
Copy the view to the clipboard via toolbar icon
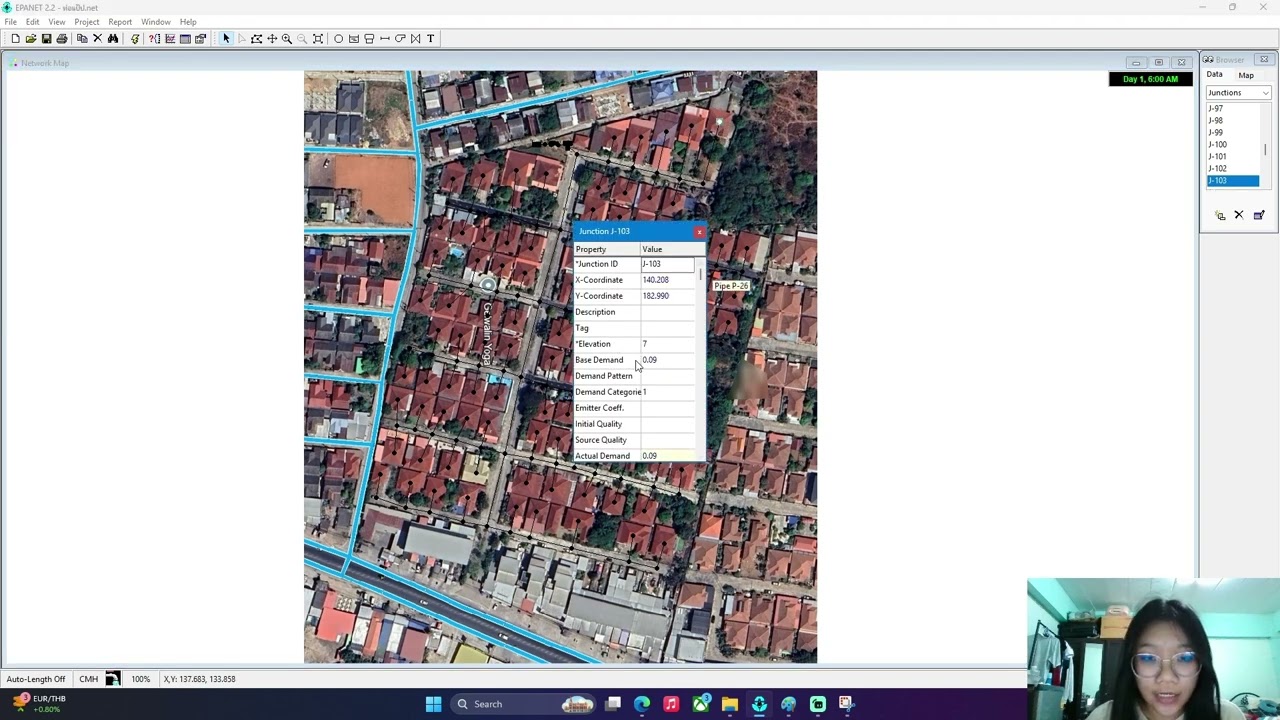click(x=82, y=39)
